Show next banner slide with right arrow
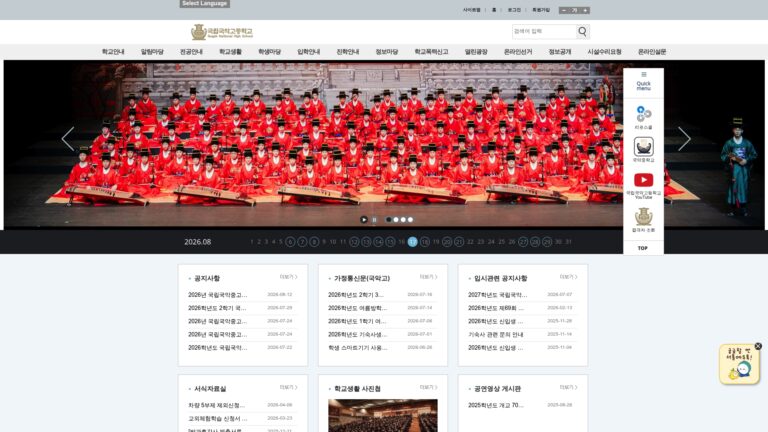 pyautogui.click(x=684, y=139)
